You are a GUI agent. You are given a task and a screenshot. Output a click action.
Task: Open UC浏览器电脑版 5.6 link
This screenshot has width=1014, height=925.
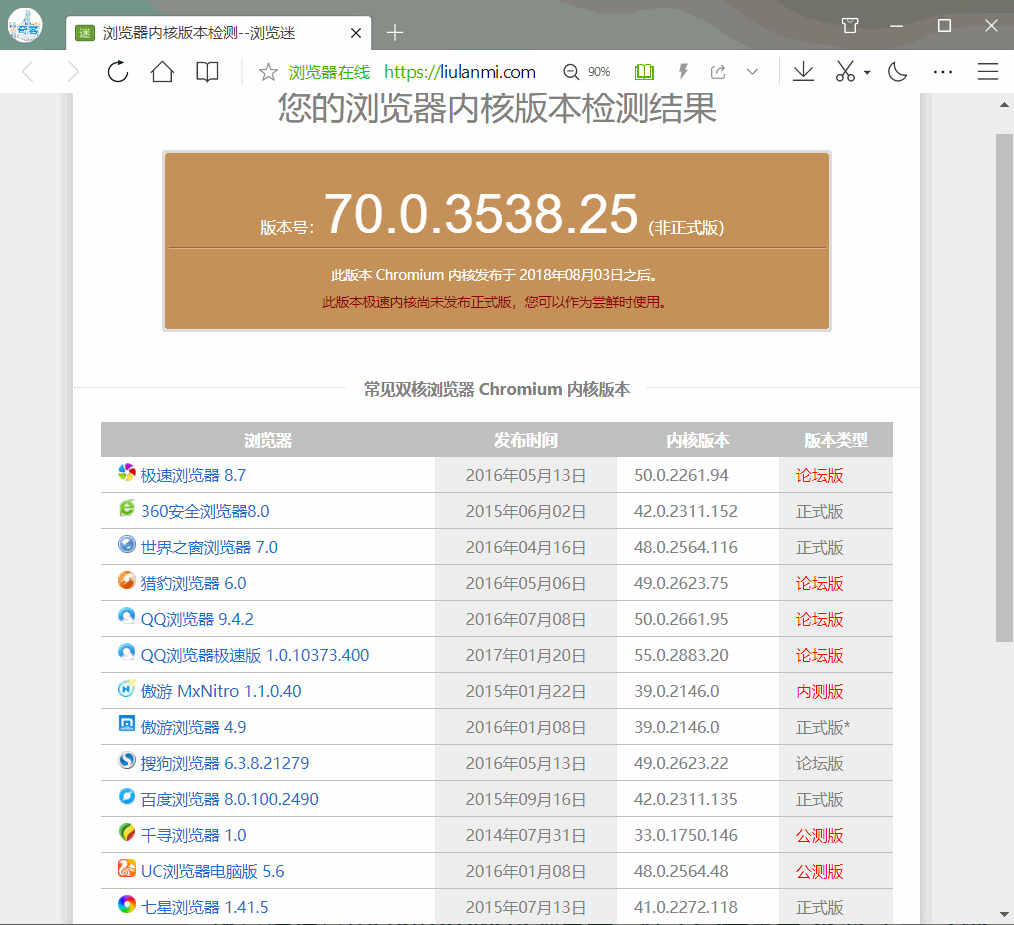click(x=213, y=871)
